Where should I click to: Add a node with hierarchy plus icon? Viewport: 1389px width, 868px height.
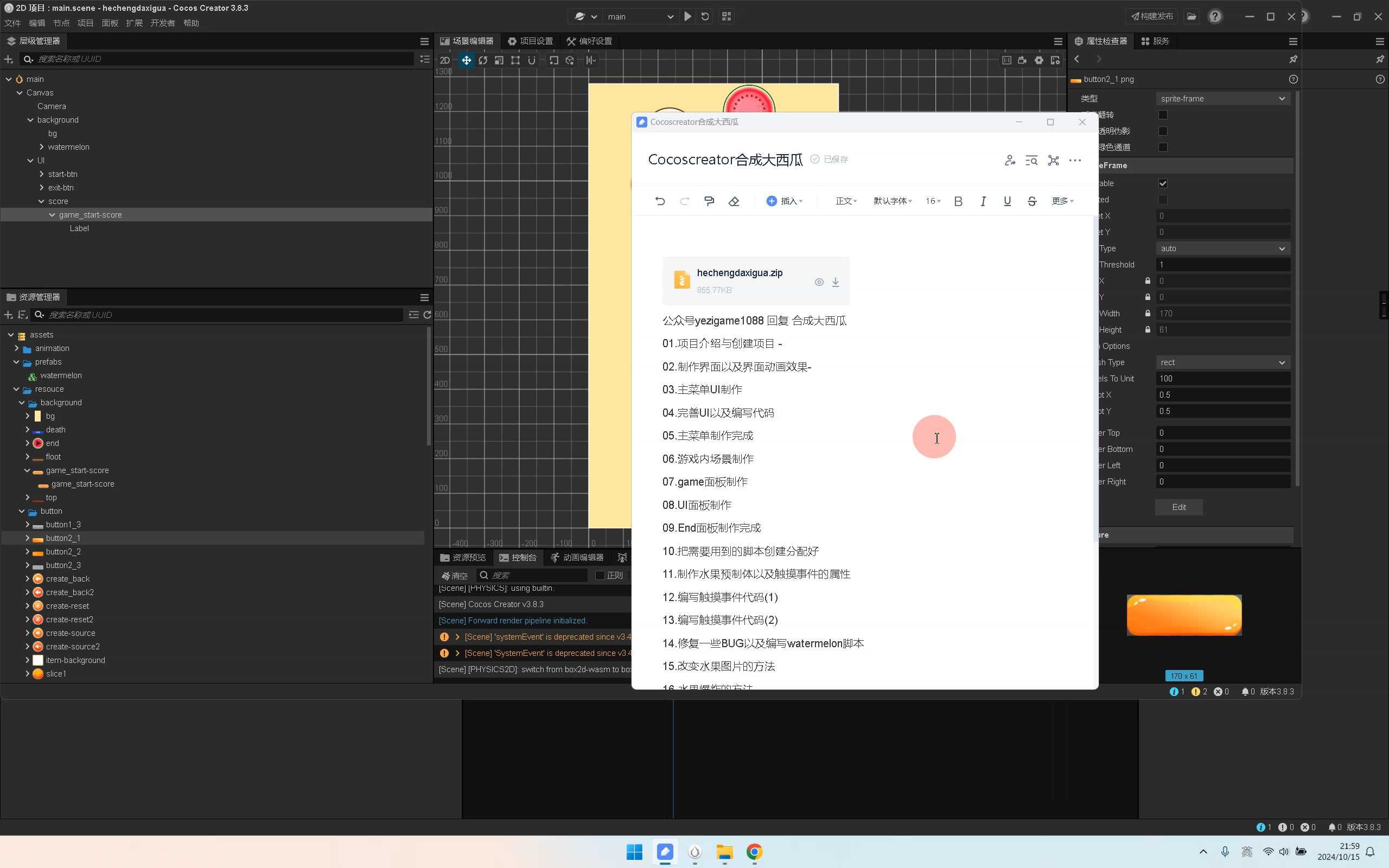(8, 59)
